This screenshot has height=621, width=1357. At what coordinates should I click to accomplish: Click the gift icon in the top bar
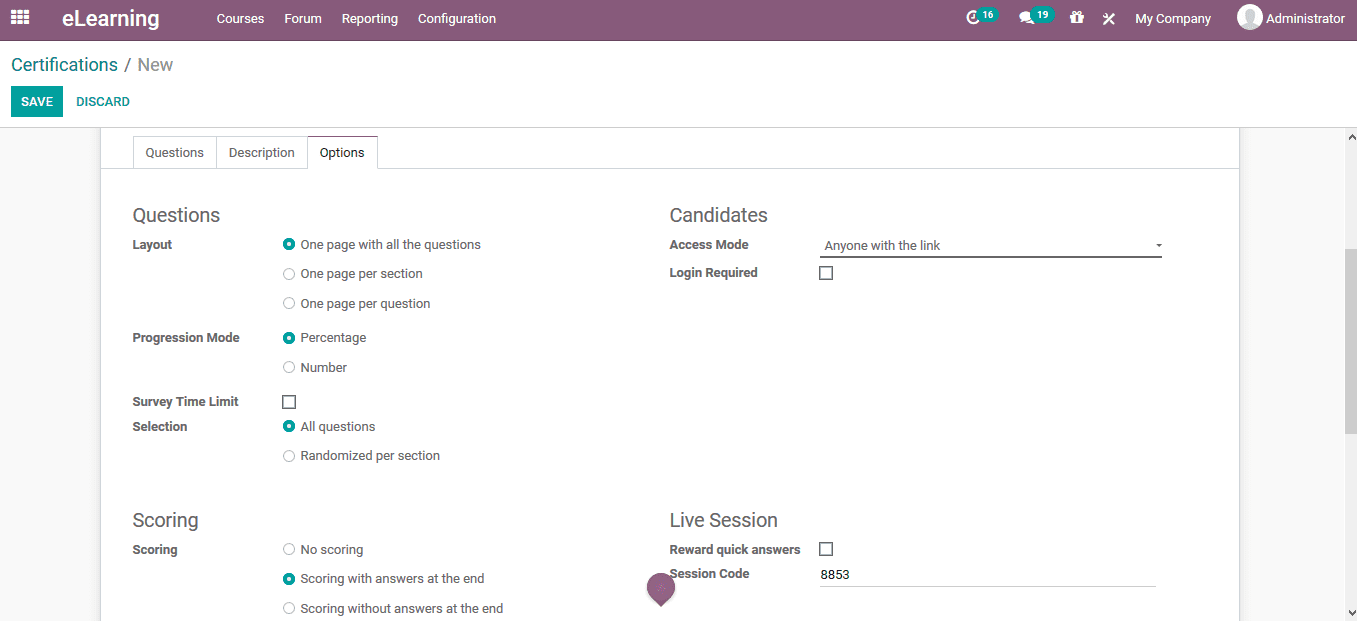pos(1076,18)
